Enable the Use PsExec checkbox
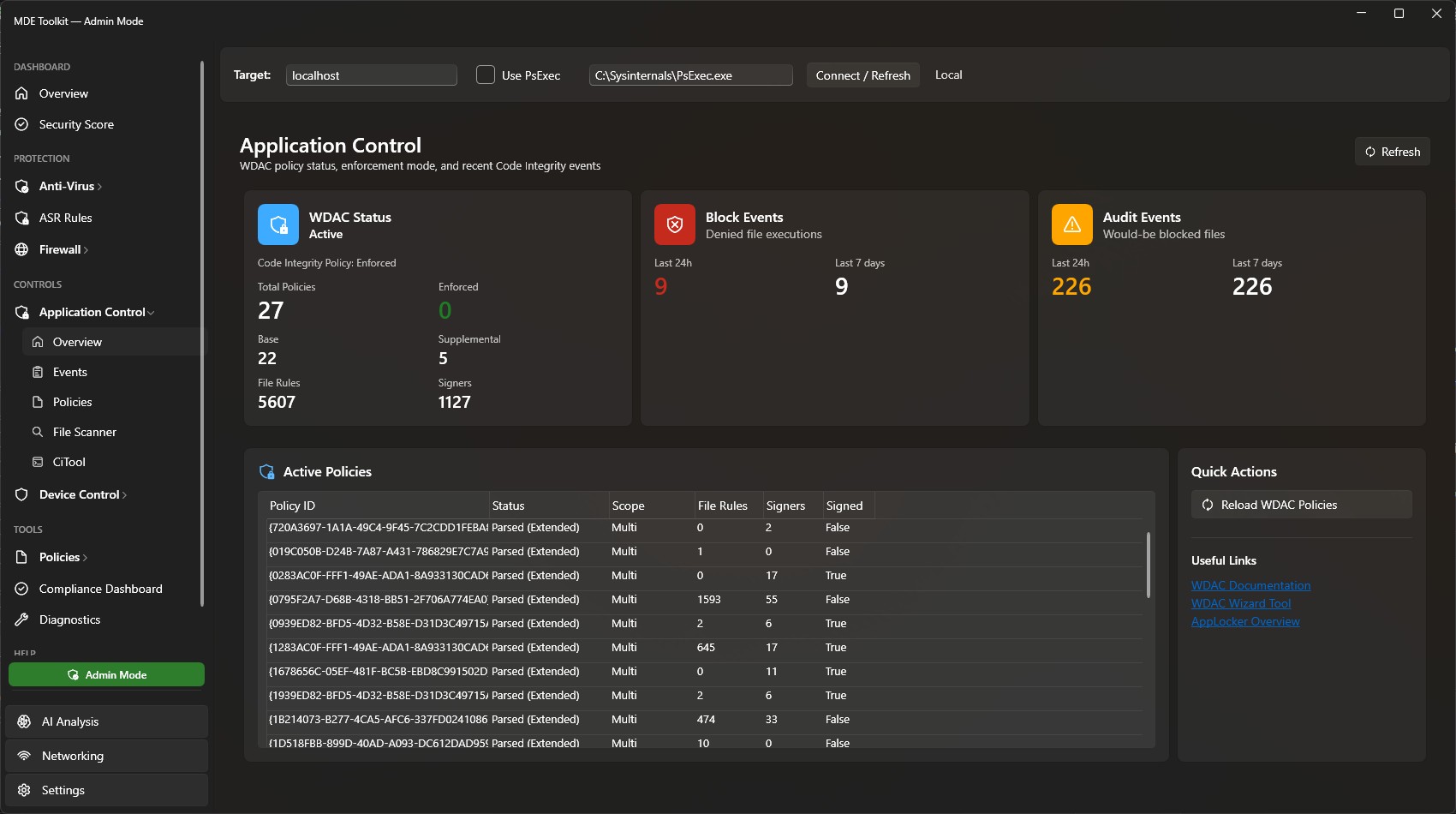The image size is (1456, 814). 486,75
